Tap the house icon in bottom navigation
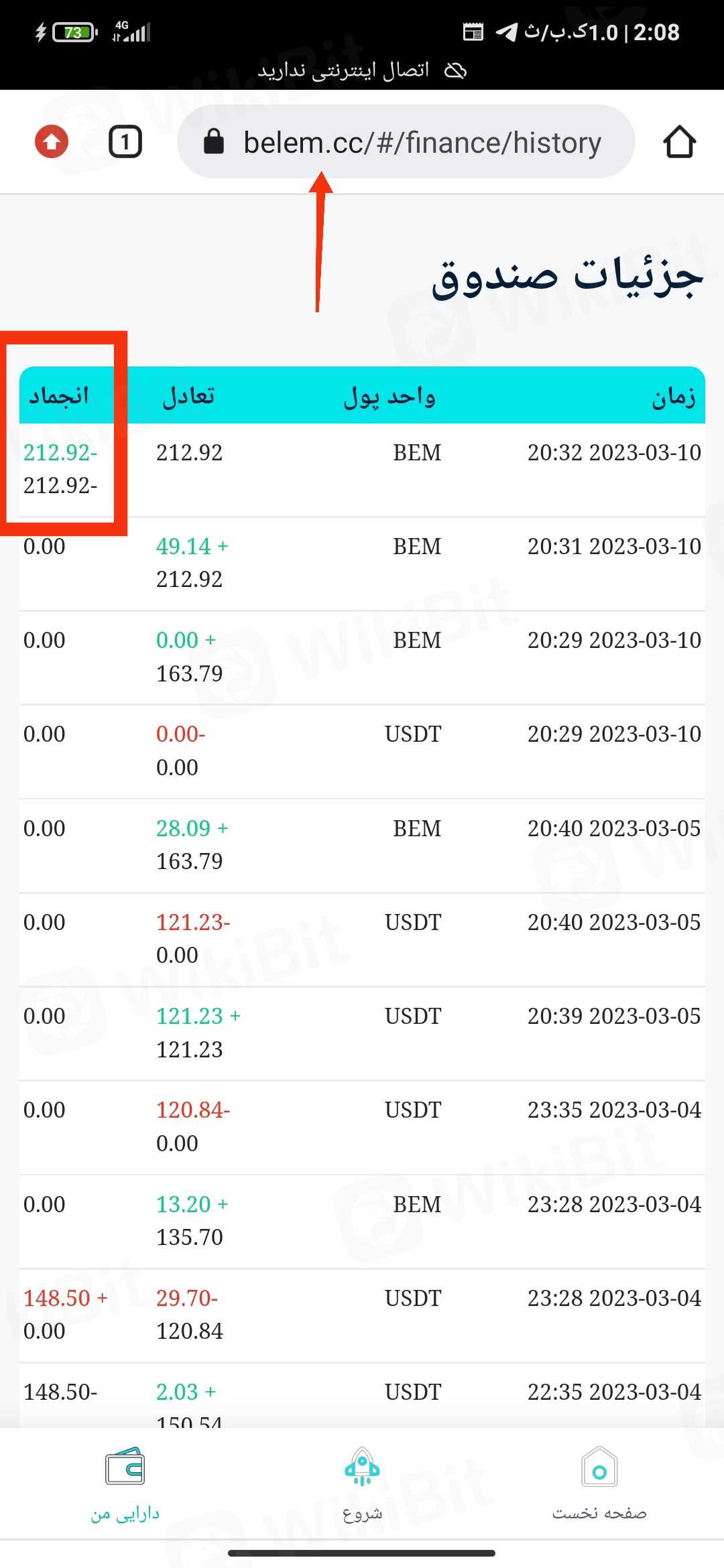 tap(599, 1467)
